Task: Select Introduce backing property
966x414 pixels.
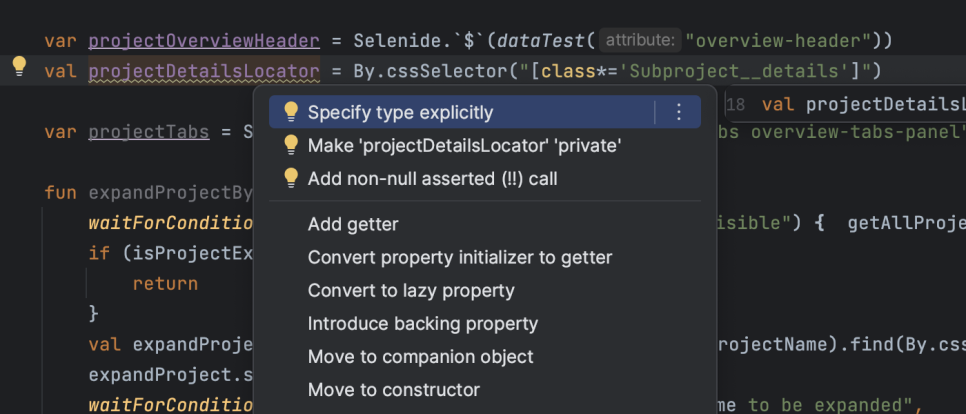Action: 423,323
